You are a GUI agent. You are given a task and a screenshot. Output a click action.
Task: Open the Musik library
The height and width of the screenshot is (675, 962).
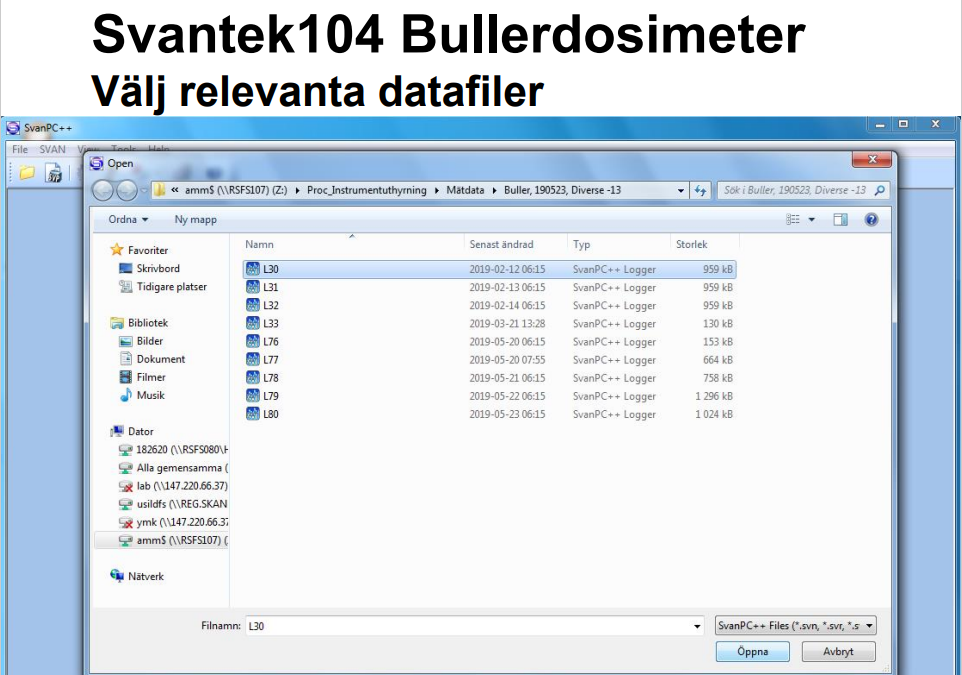pyautogui.click(x=150, y=395)
